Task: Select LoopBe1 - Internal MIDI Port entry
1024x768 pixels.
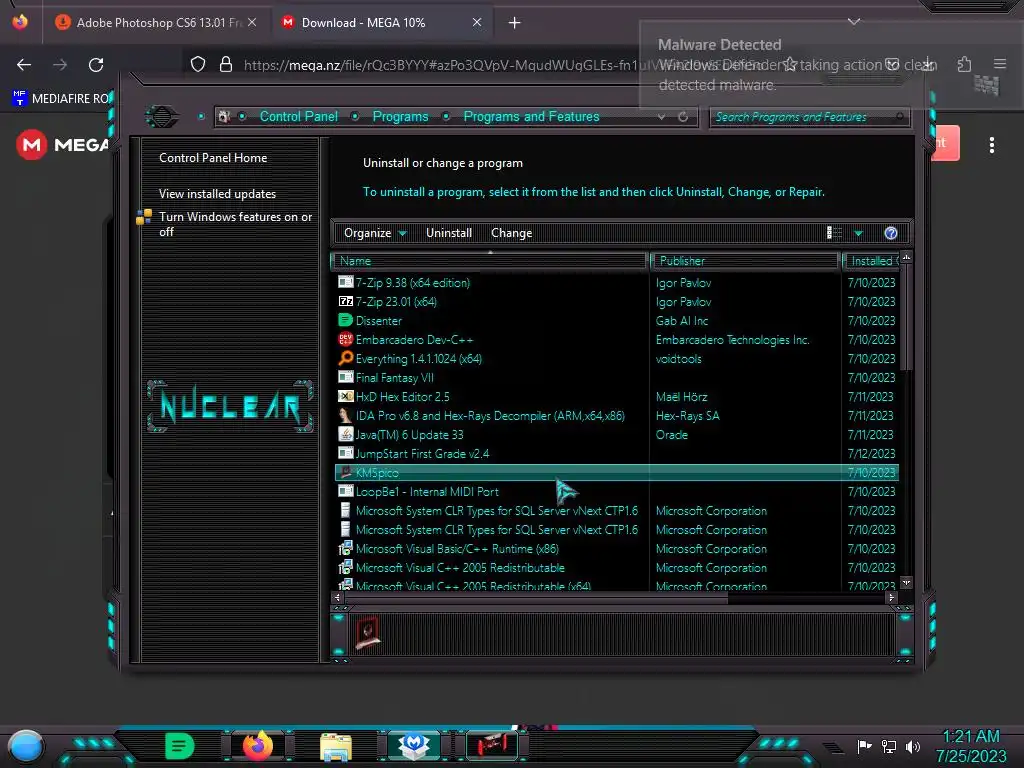Action: point(617,491)
